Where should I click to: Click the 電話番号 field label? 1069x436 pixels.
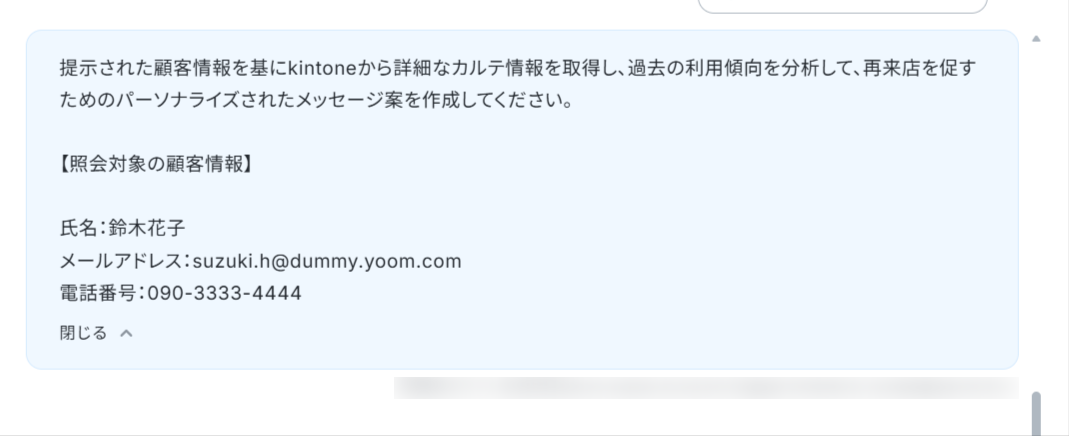(x=99, y=294)
